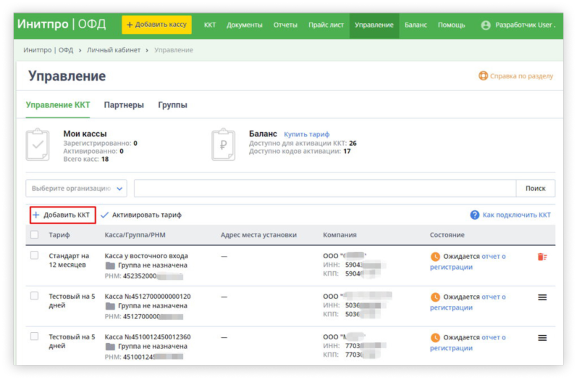Image resolution: width=577 pixels, height=380 pixels.
Task: Go to the Отчеты menu
Action: click(285, 25)
